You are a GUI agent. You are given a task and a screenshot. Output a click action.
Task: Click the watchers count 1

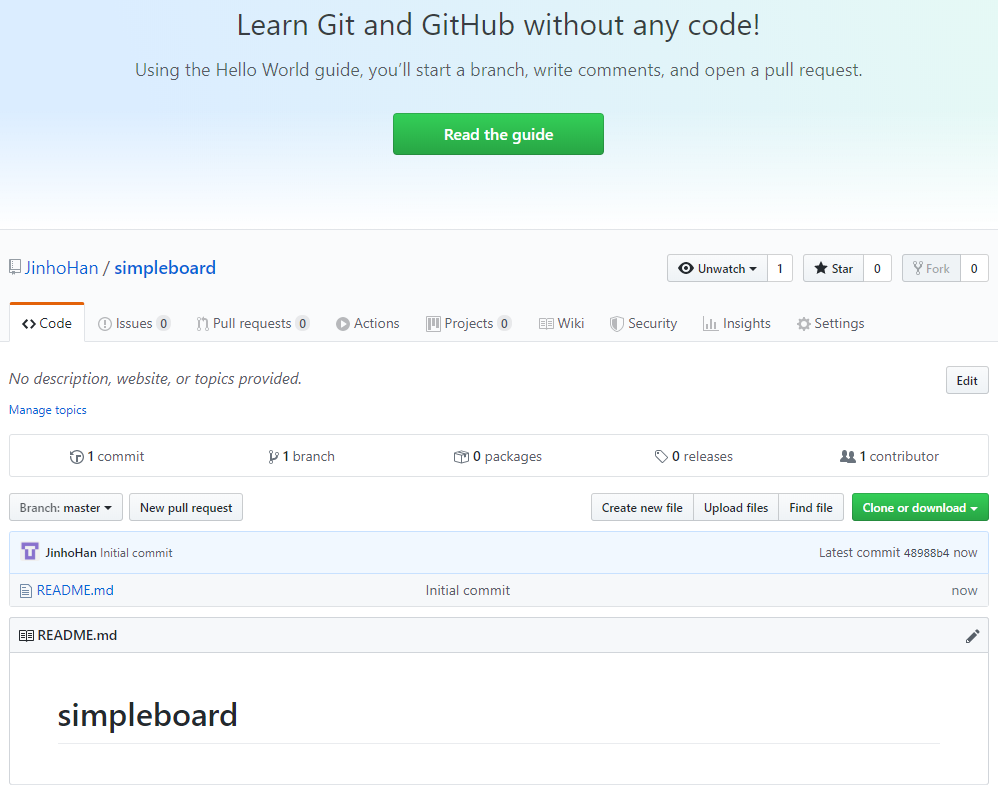click(x=780, y=269)
